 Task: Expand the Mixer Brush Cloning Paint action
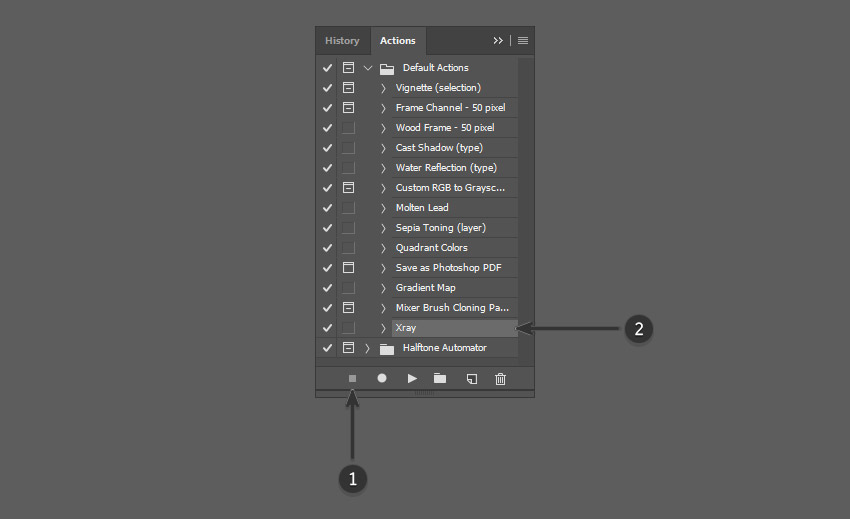pyautogui.click(x=383, y=308)
